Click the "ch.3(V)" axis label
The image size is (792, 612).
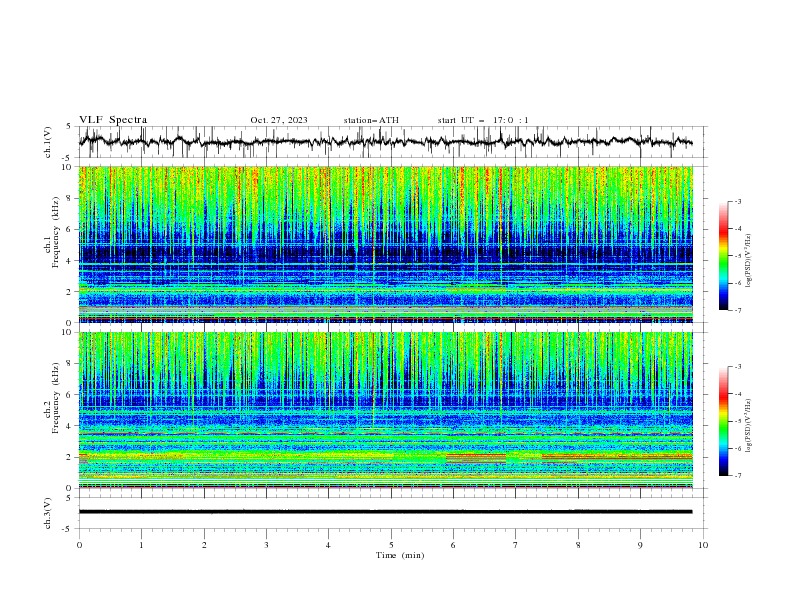tap(48, 513)
